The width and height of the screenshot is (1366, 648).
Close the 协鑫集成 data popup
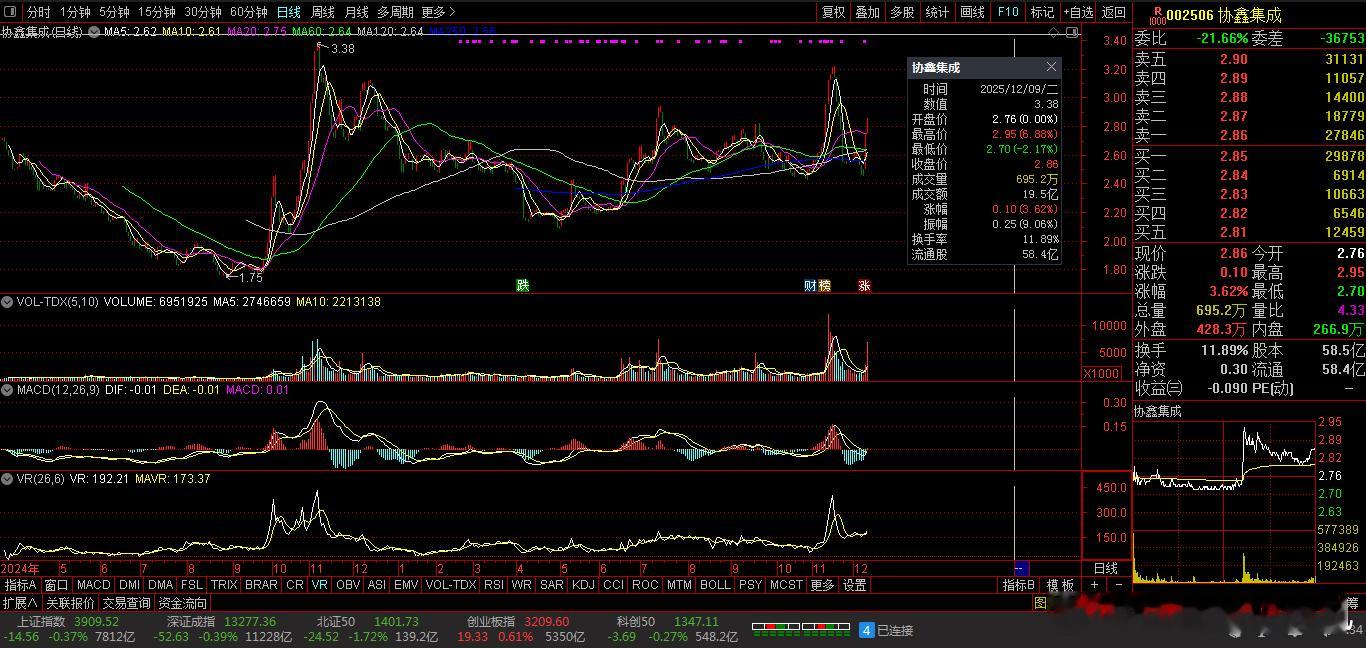1051,67
